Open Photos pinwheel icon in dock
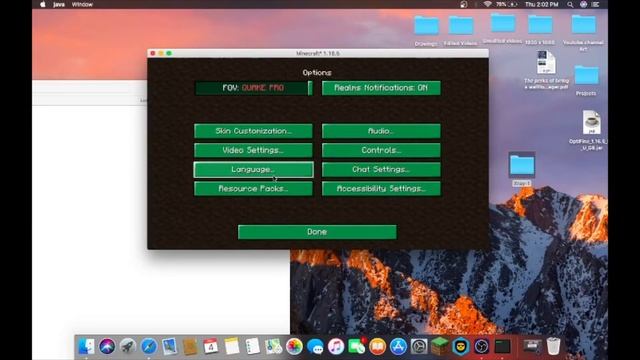640x360 pixels. coord(294,347)
